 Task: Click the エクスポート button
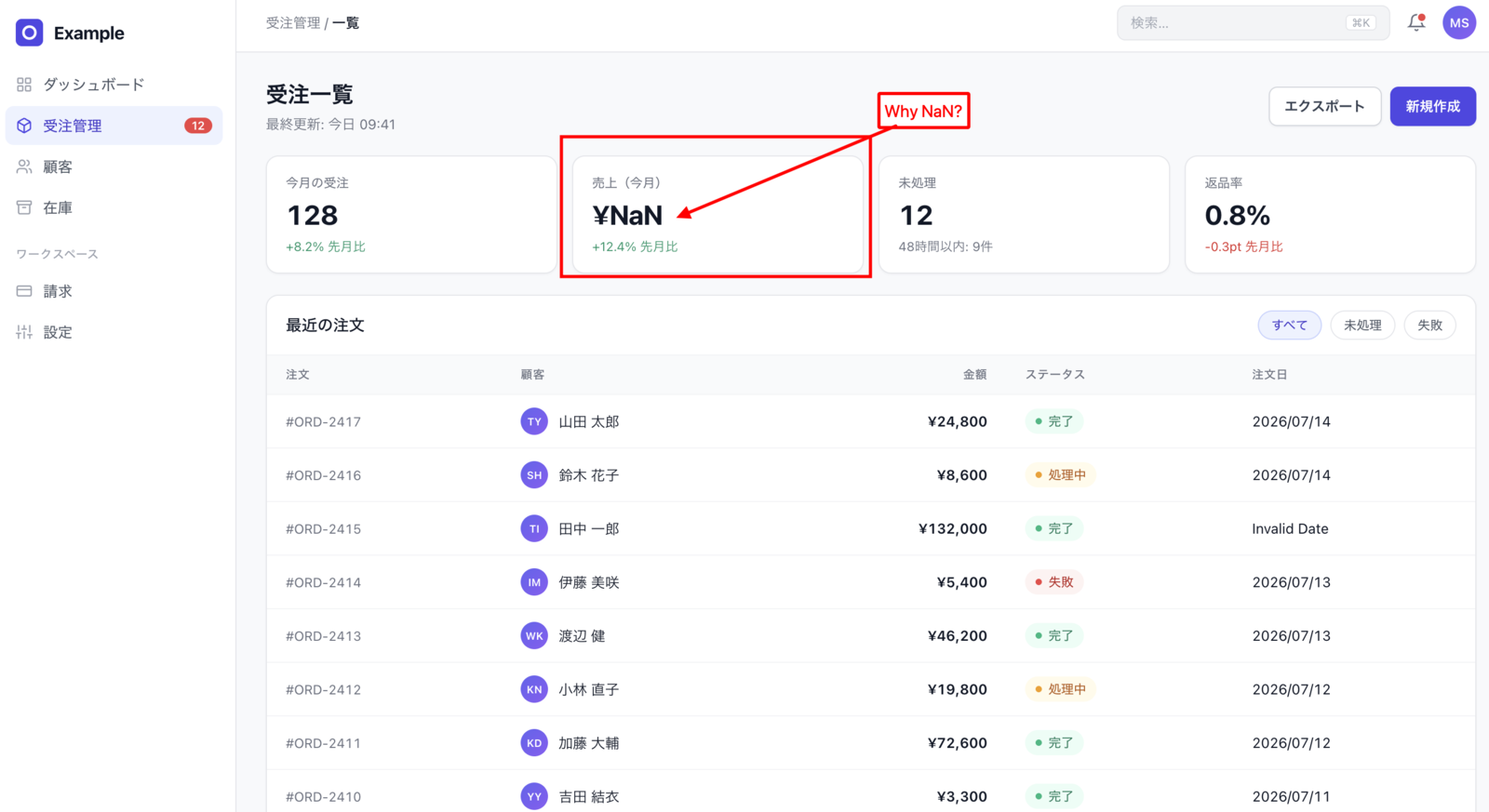click(1324, 106)
